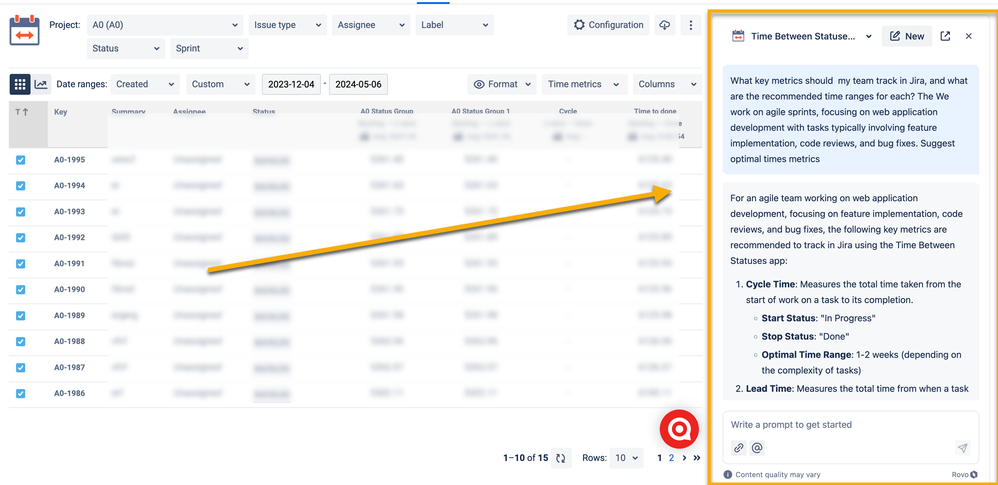Click the send message icon
The image size is (998, 485).
tap(963, 448)
